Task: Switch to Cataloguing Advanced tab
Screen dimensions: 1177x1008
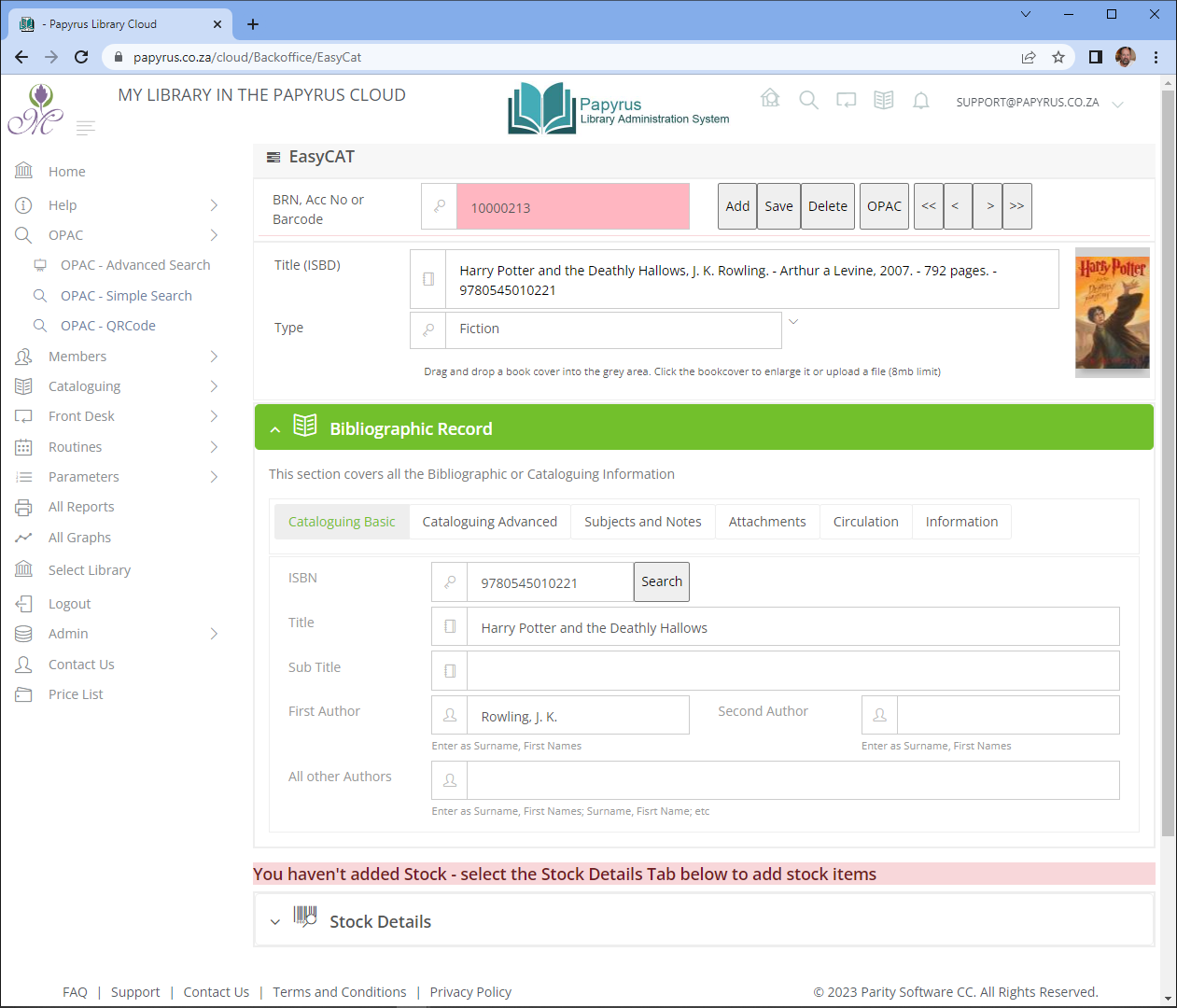Action: (489, 522)
